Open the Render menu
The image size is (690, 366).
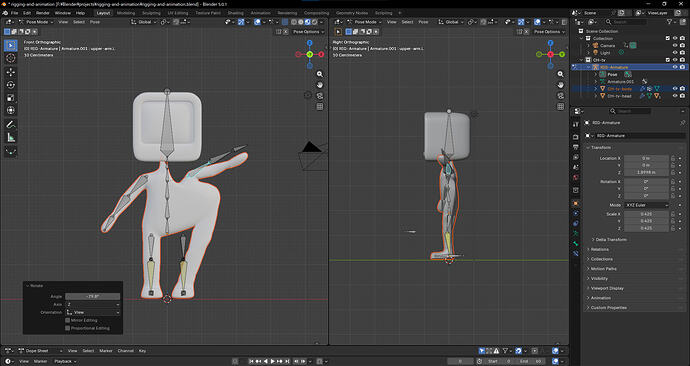click(43, 13)
